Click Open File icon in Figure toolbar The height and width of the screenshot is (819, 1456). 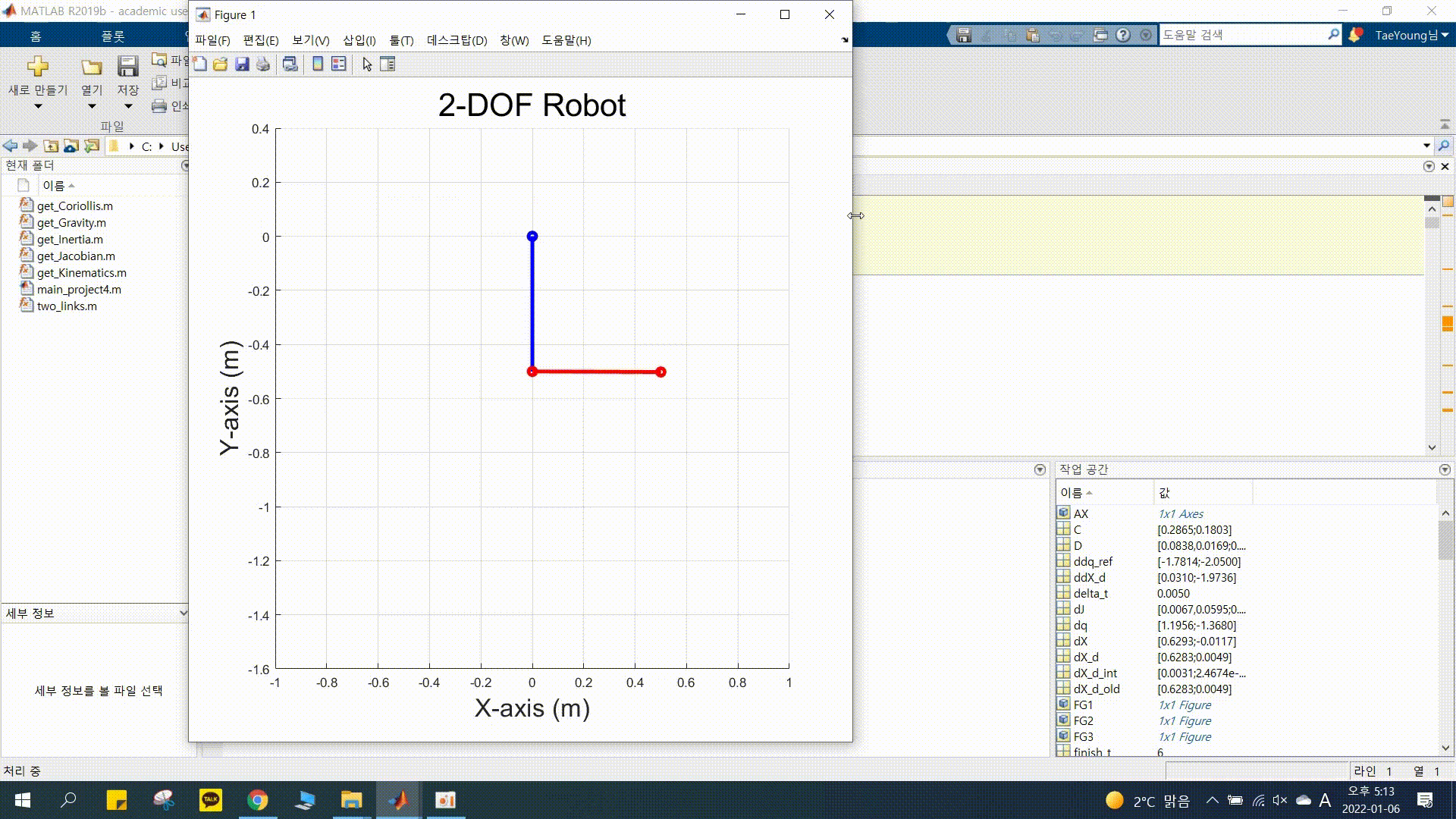point(221,64)
